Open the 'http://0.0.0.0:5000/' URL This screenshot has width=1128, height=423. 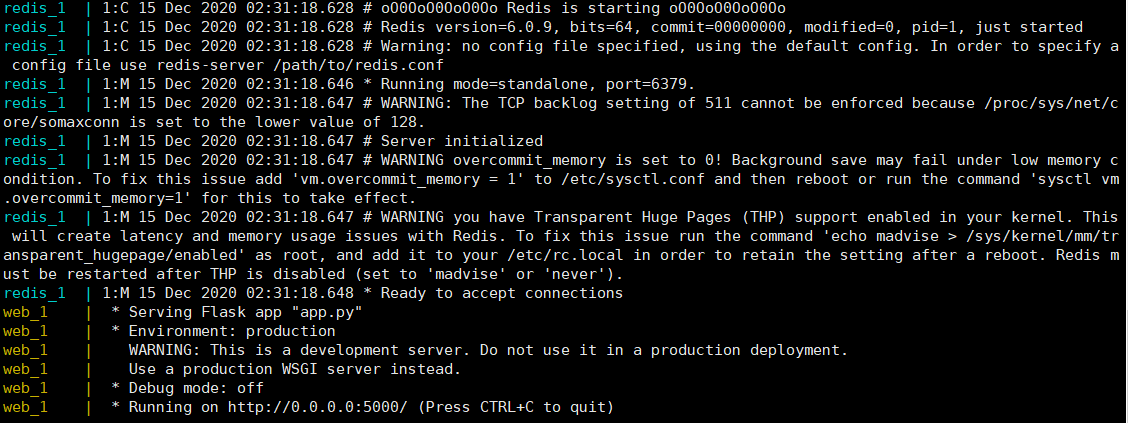click(x=318, y=408)
